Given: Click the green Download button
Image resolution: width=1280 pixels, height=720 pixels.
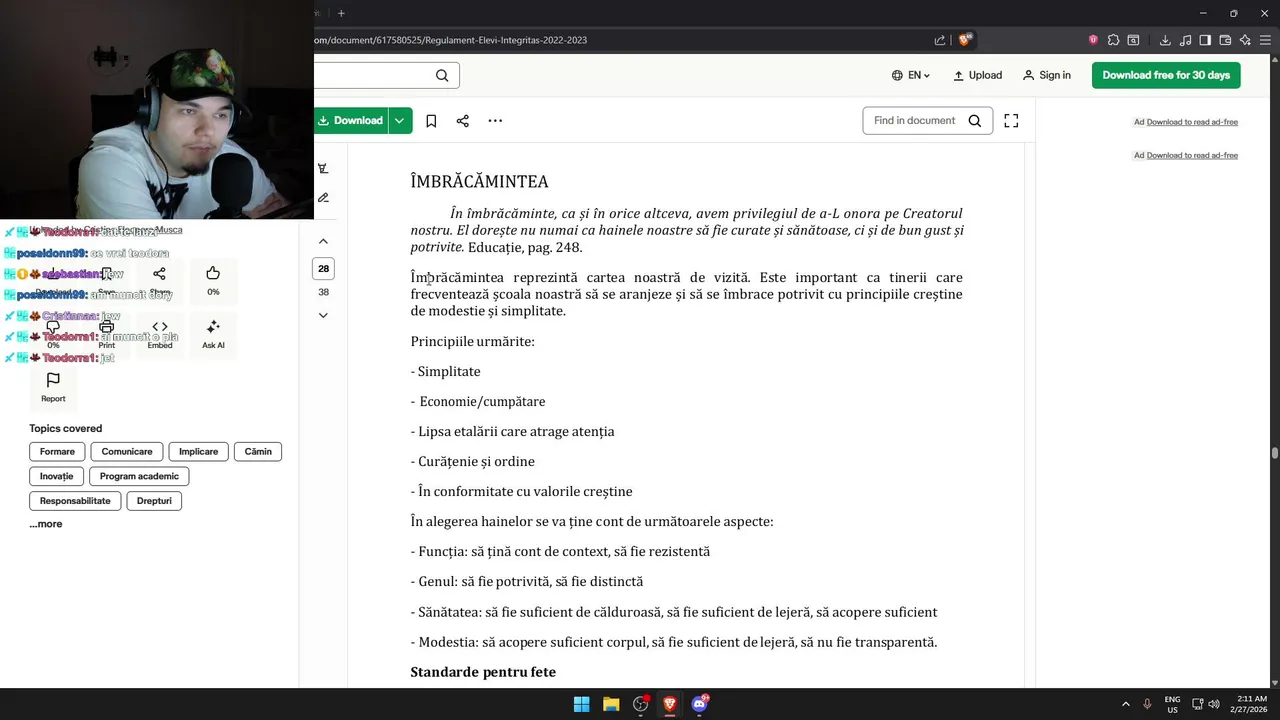Looking at the screenshot, I should (351, 121).
